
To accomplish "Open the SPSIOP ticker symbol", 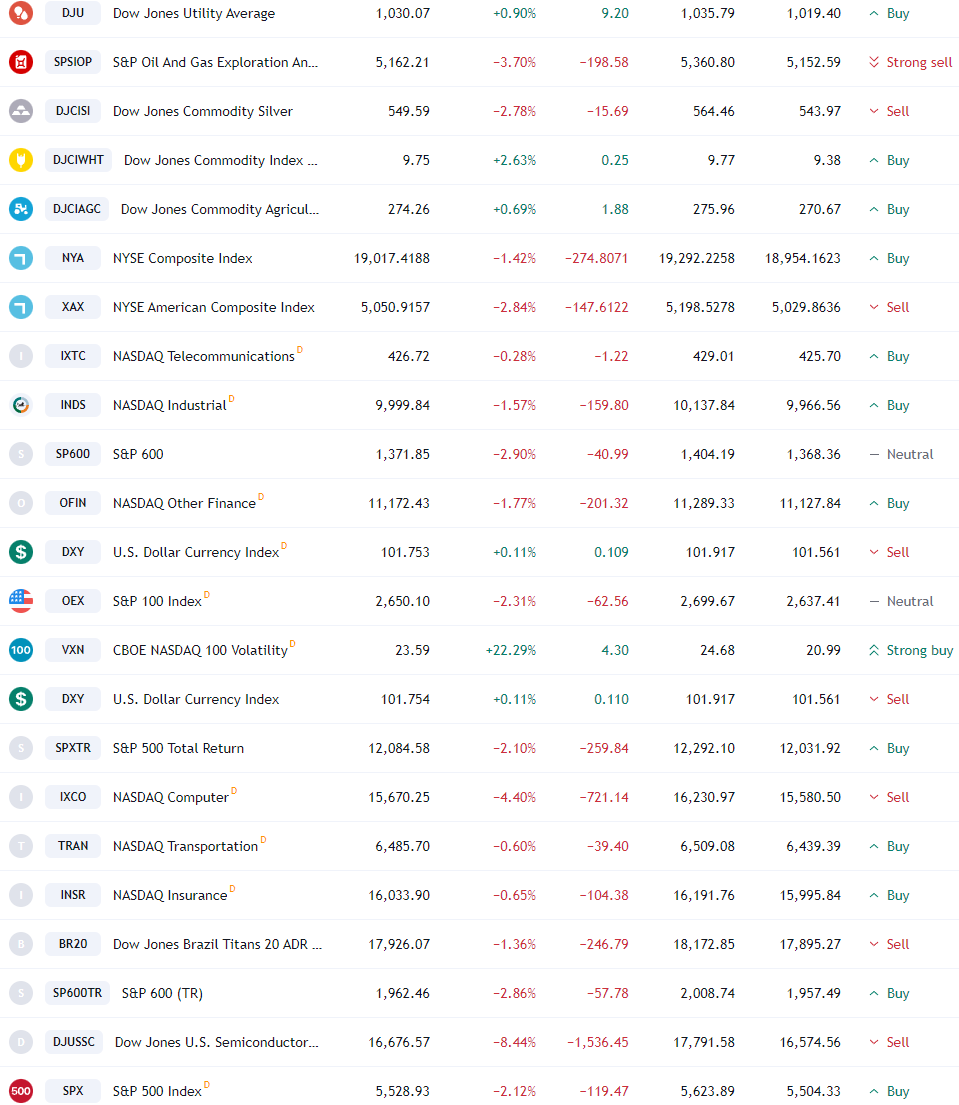I will pyautogui.click(x=73, y=62).
